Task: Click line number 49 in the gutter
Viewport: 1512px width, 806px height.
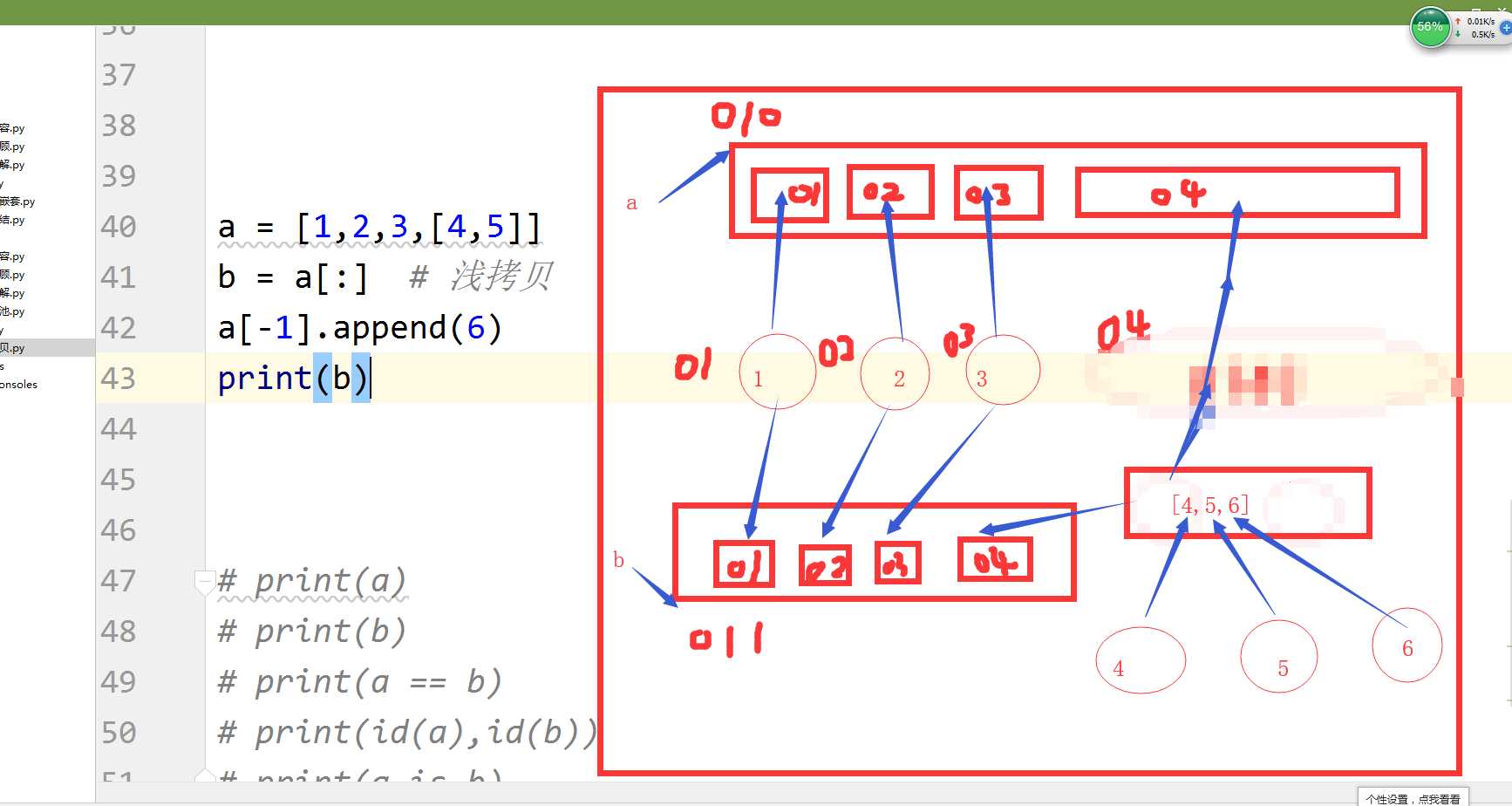Action: [119, 682]
